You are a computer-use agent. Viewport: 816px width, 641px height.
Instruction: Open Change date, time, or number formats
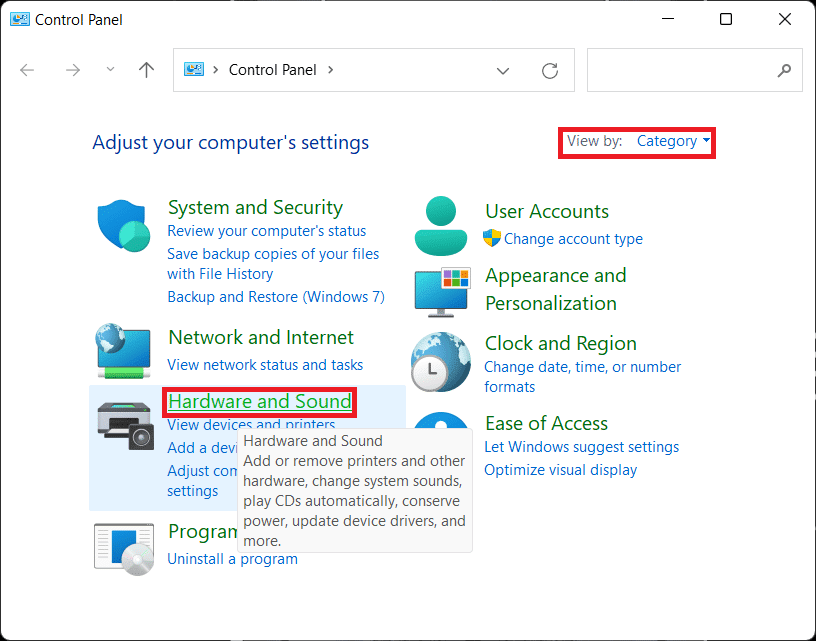[x=582, y=377]
